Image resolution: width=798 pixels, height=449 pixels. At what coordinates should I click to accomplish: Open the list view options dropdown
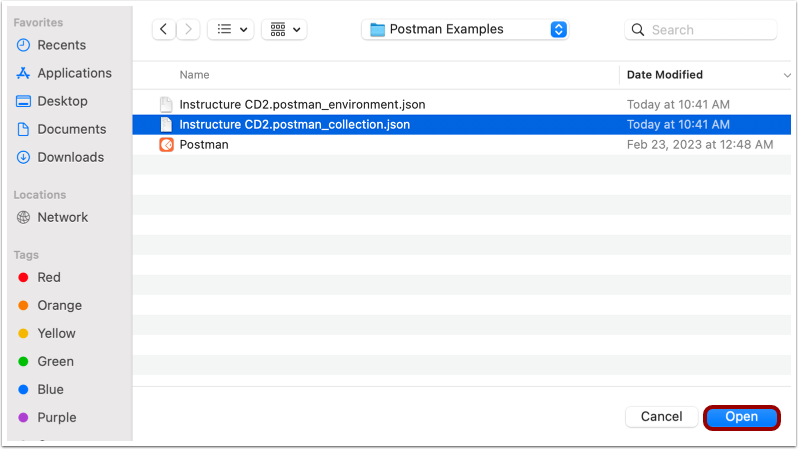(x=231, y=30)
